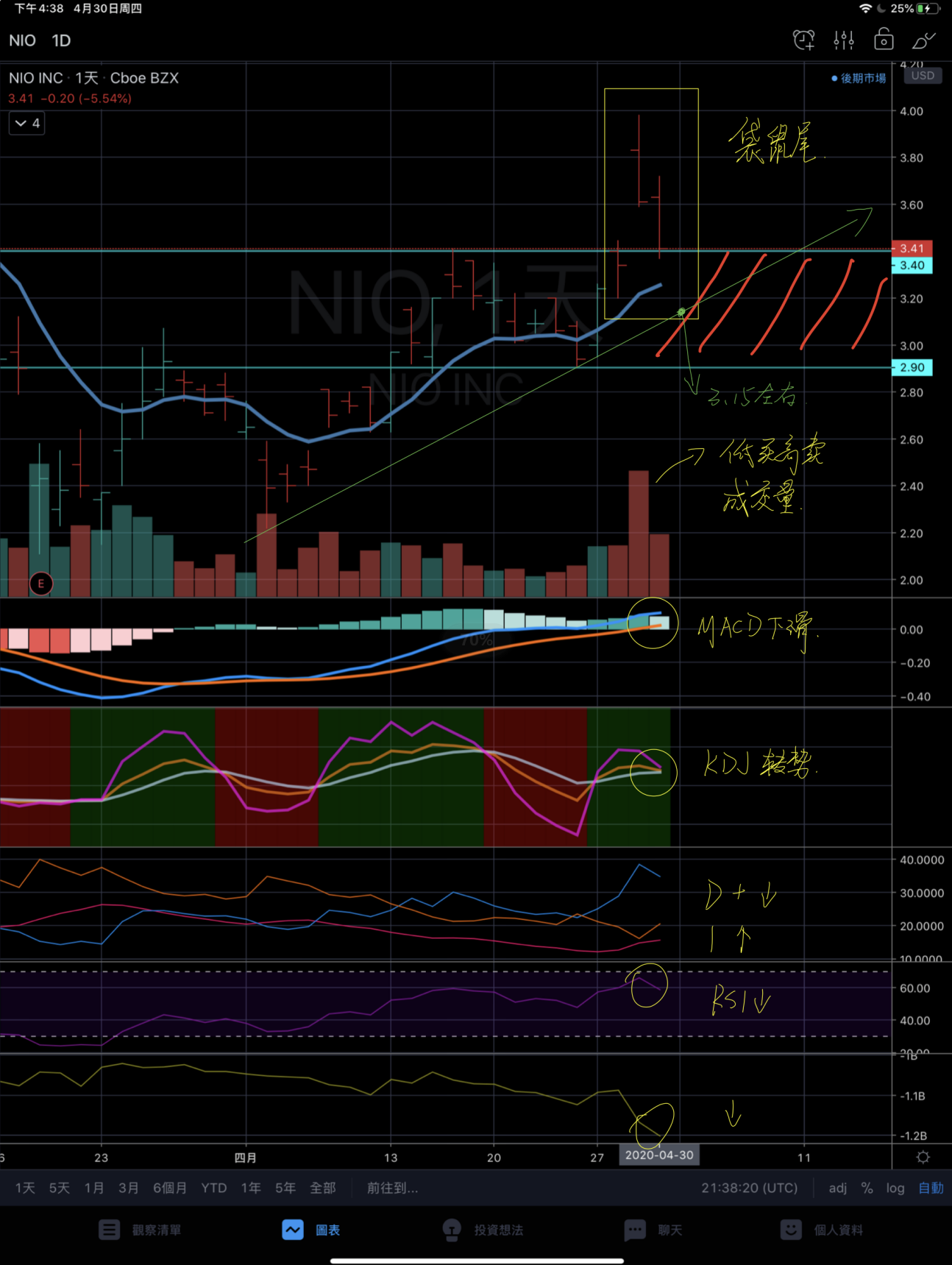The width and height of the screenshot is (952, 1265).
Task: Select the 5天 date range
Action: click(x=60, y=1188)
